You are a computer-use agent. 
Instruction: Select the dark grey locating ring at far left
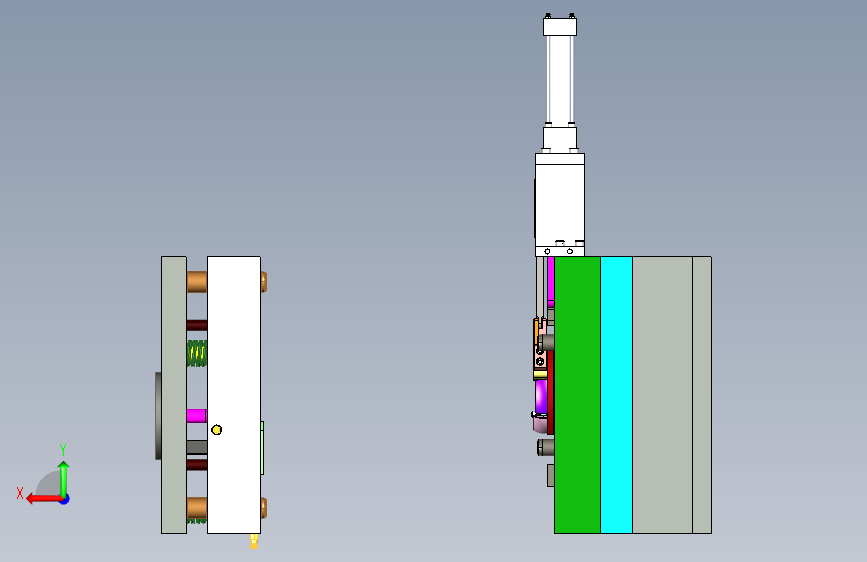[x=158, y=415]
